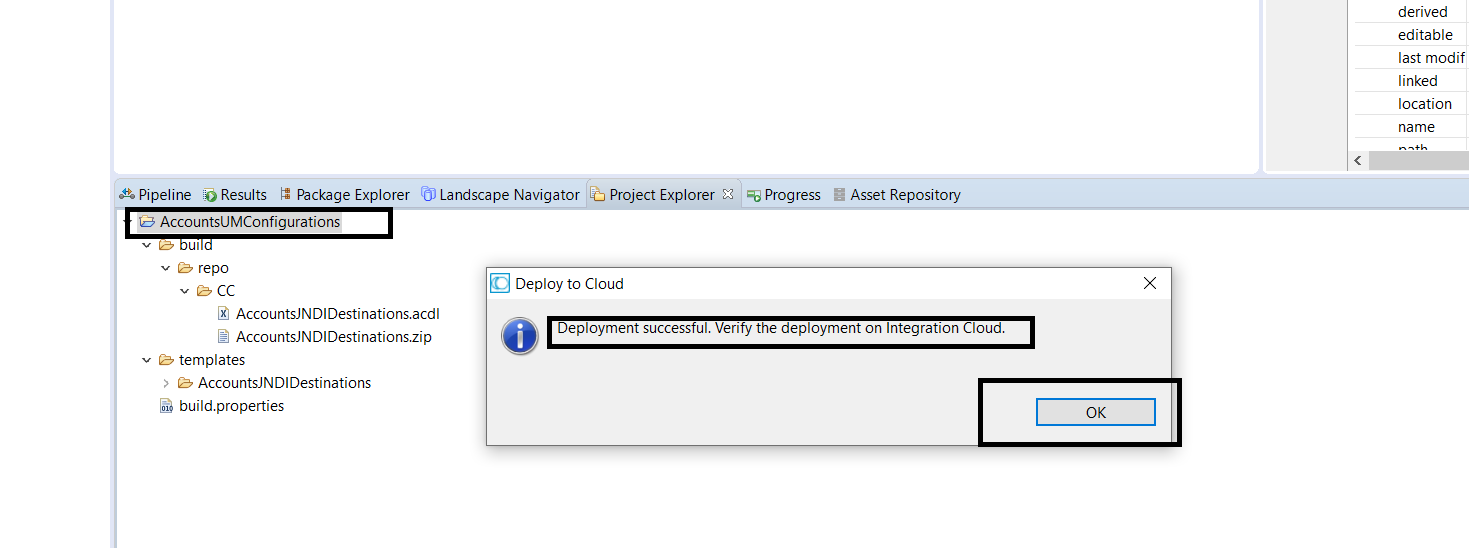Select AccountsJNDIDestinations.acdl file
The image size is (1469, 548).
coord(337,314)
